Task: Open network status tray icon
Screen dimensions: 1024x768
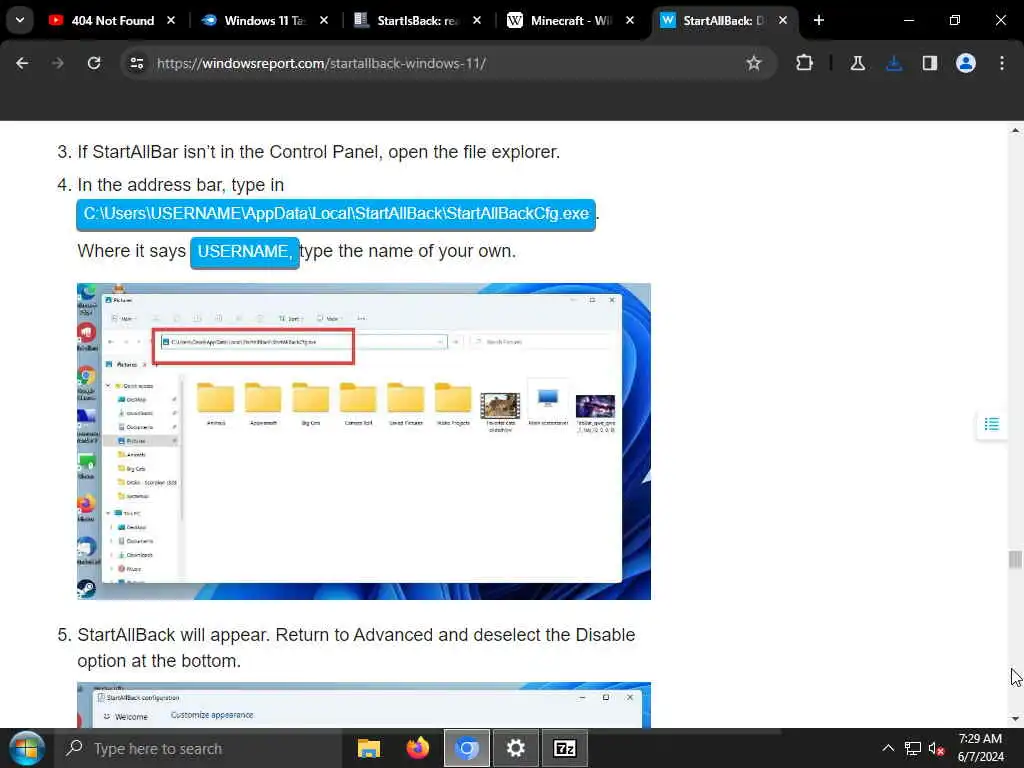Action: tap(912, 748)
